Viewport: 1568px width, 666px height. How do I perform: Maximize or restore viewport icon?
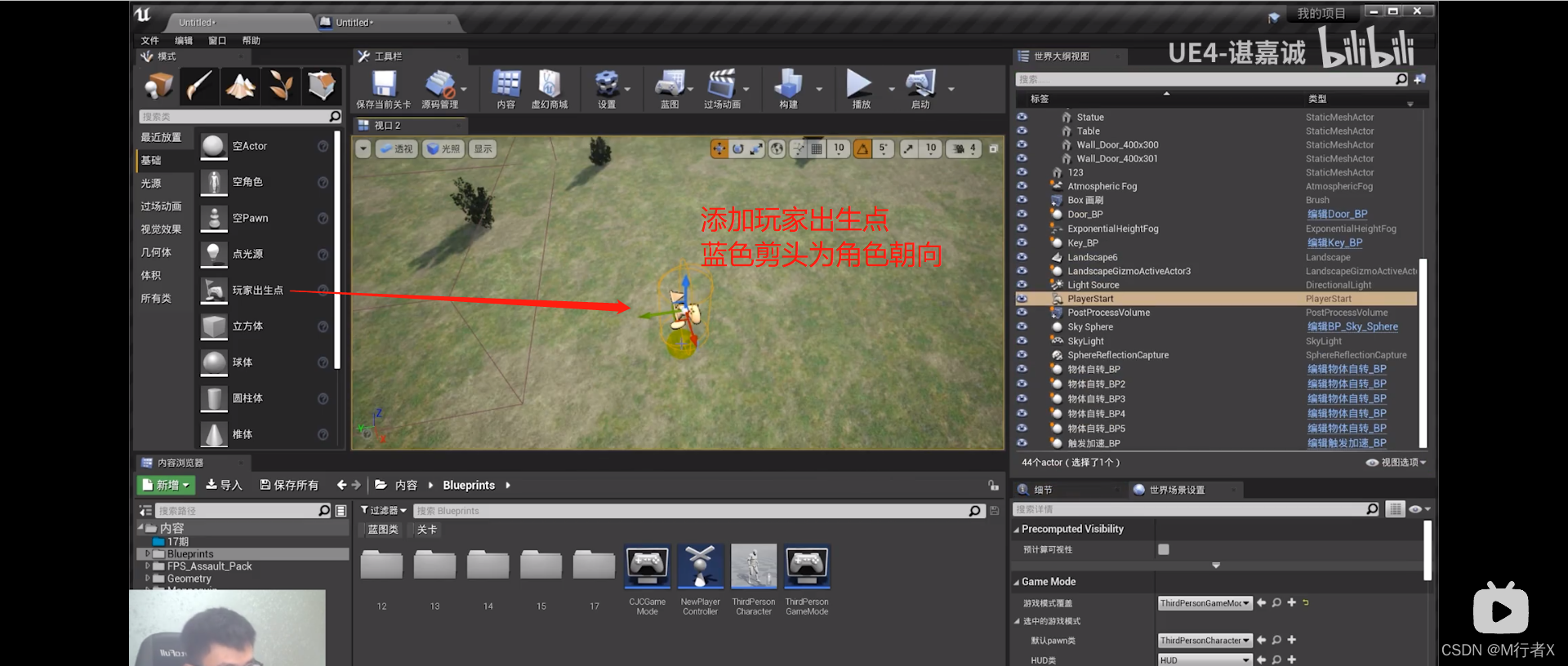[x=993, y=149]
